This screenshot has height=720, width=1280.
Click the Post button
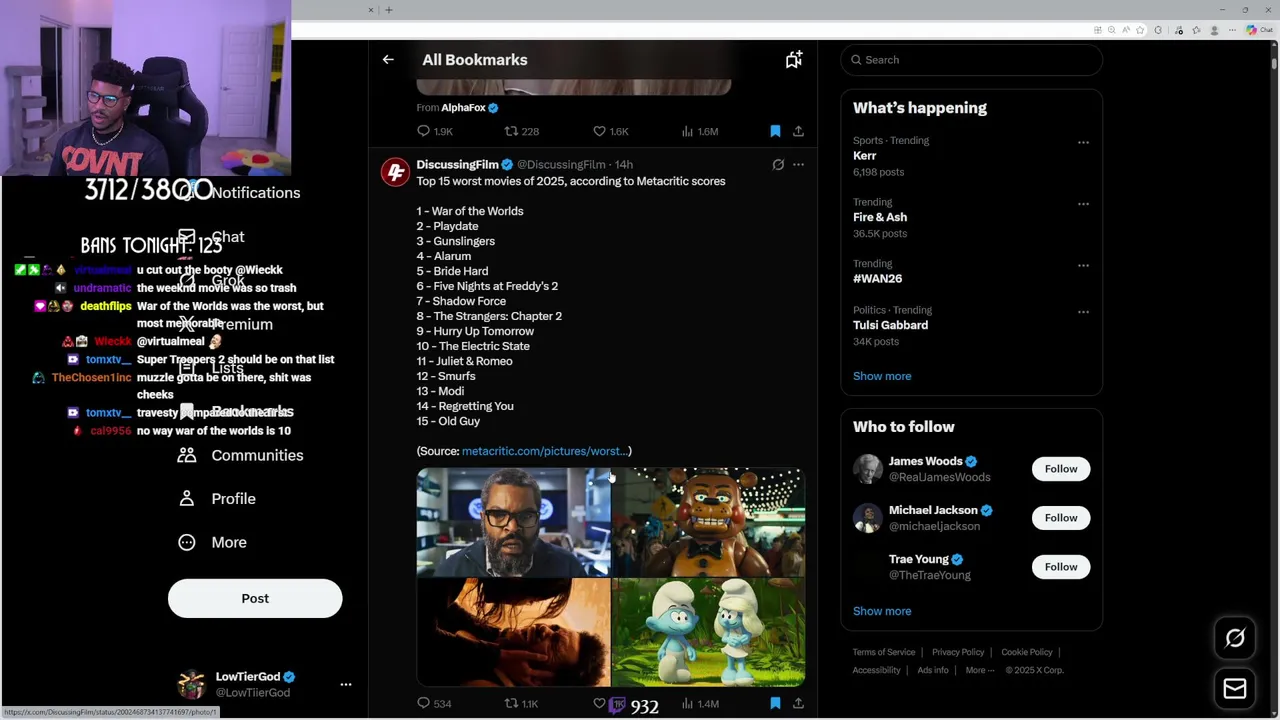pos(255,598)
